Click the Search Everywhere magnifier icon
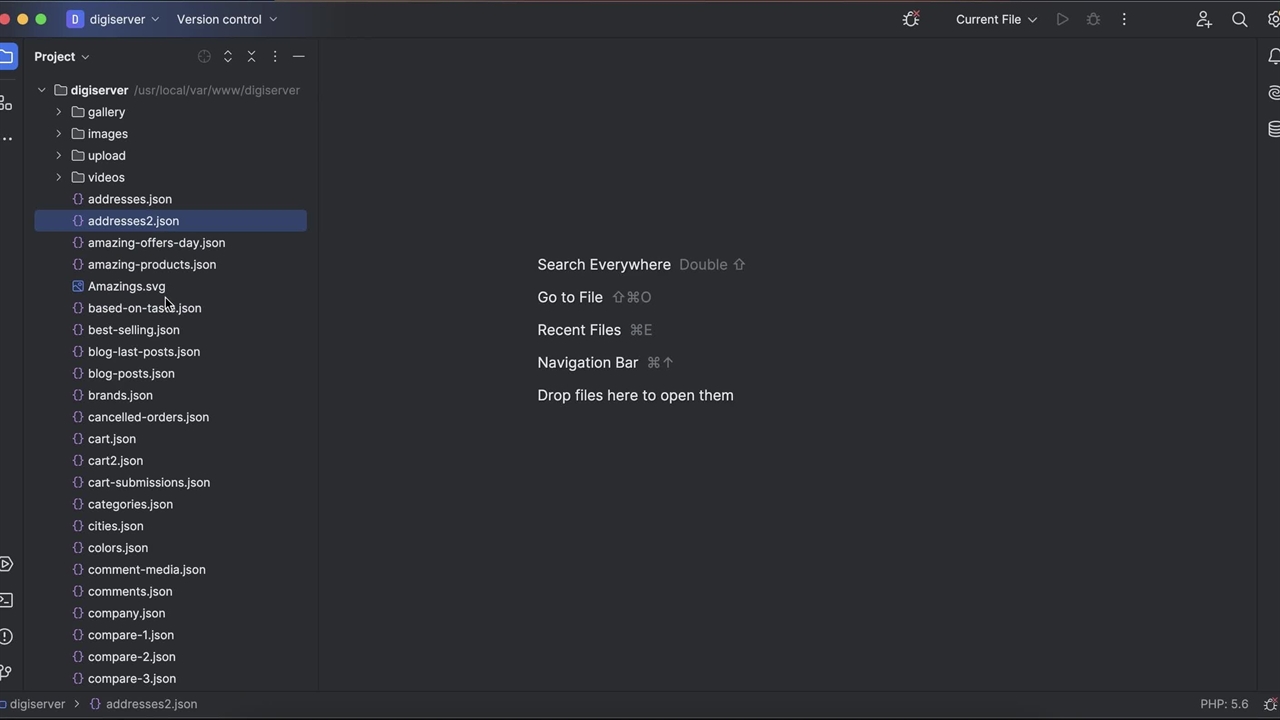The image size is (1280, 720). click(1239, 19)
